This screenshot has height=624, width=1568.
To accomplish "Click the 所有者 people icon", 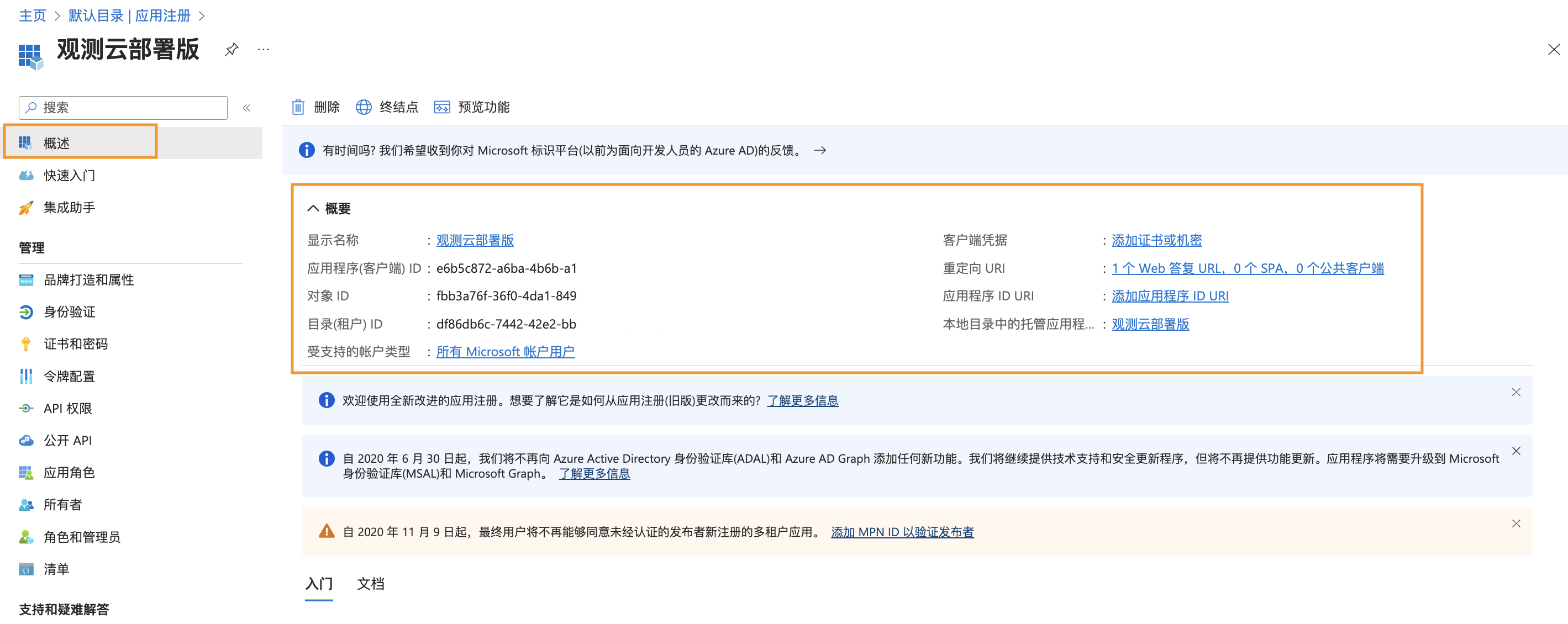I will 25,505.
